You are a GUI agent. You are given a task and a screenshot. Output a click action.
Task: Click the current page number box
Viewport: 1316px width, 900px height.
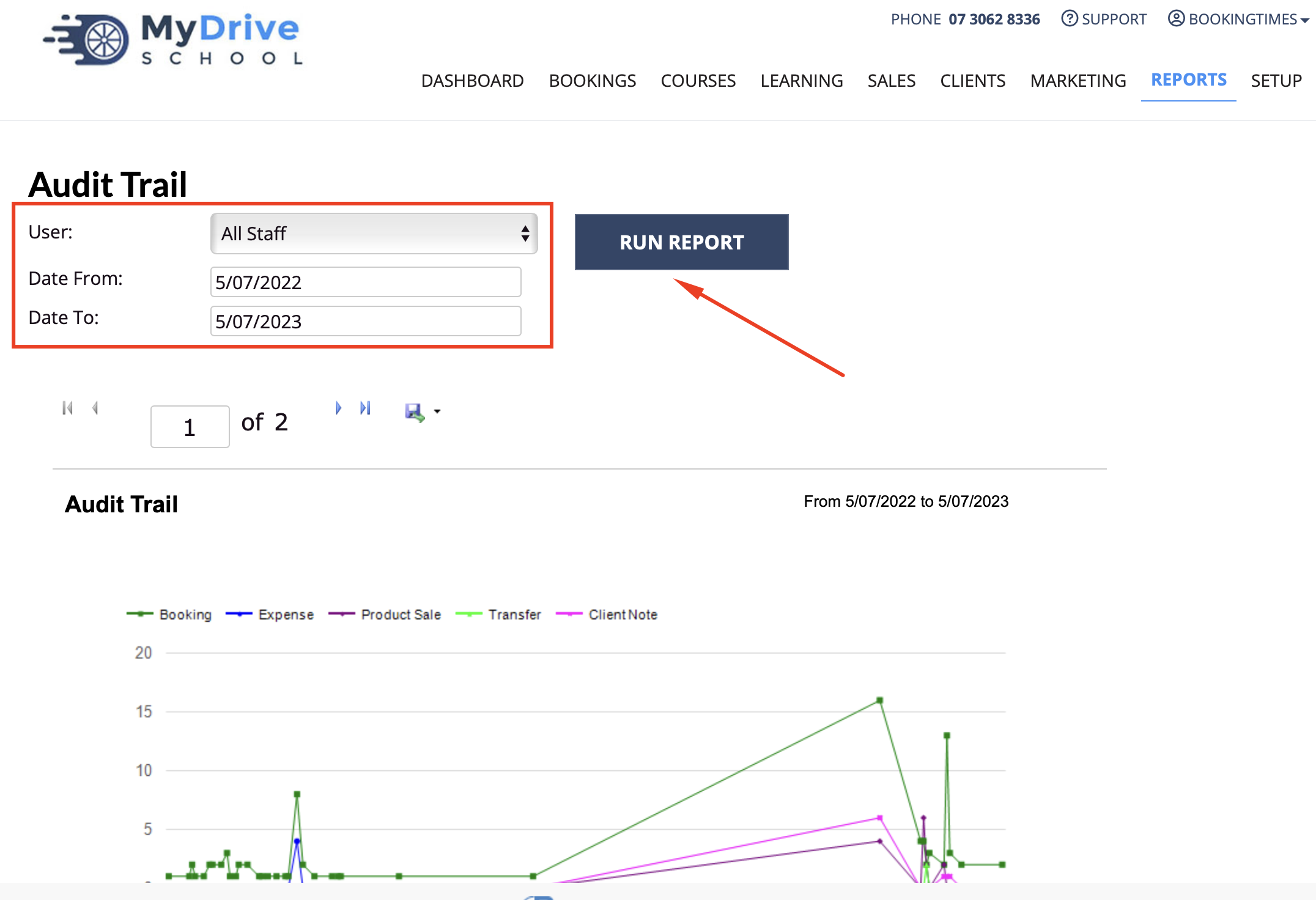coord(190,427)
